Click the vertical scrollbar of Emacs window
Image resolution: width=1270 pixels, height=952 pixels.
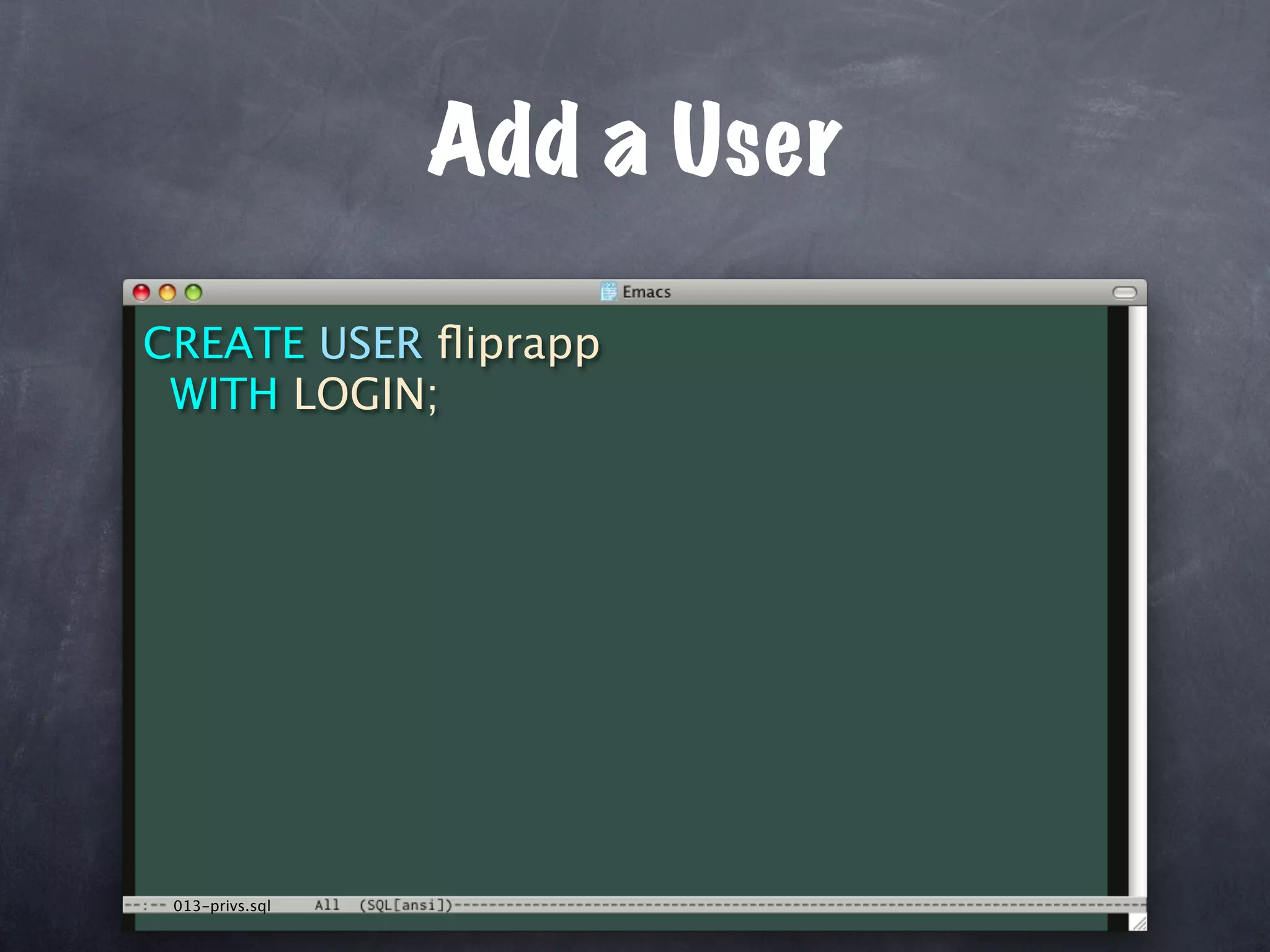(1137, 600)
